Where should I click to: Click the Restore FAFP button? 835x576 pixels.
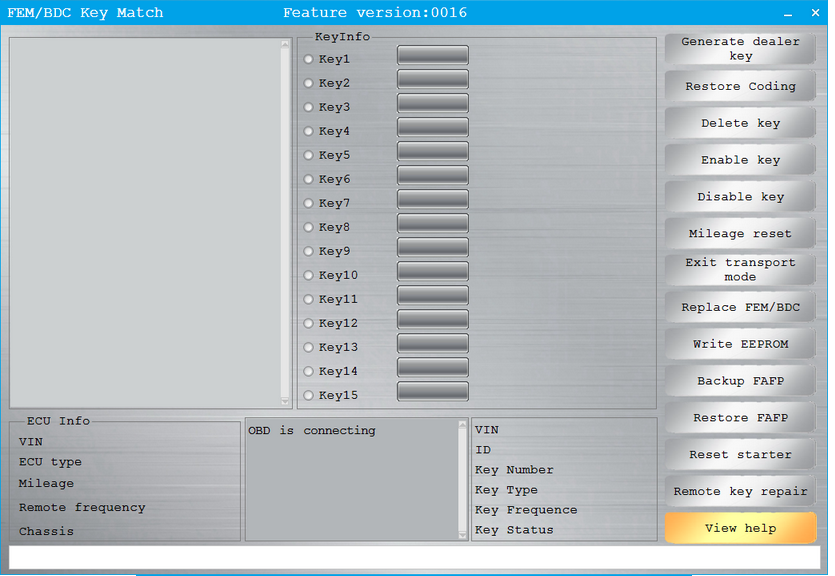pyautogui.click(x=740, y=417)
